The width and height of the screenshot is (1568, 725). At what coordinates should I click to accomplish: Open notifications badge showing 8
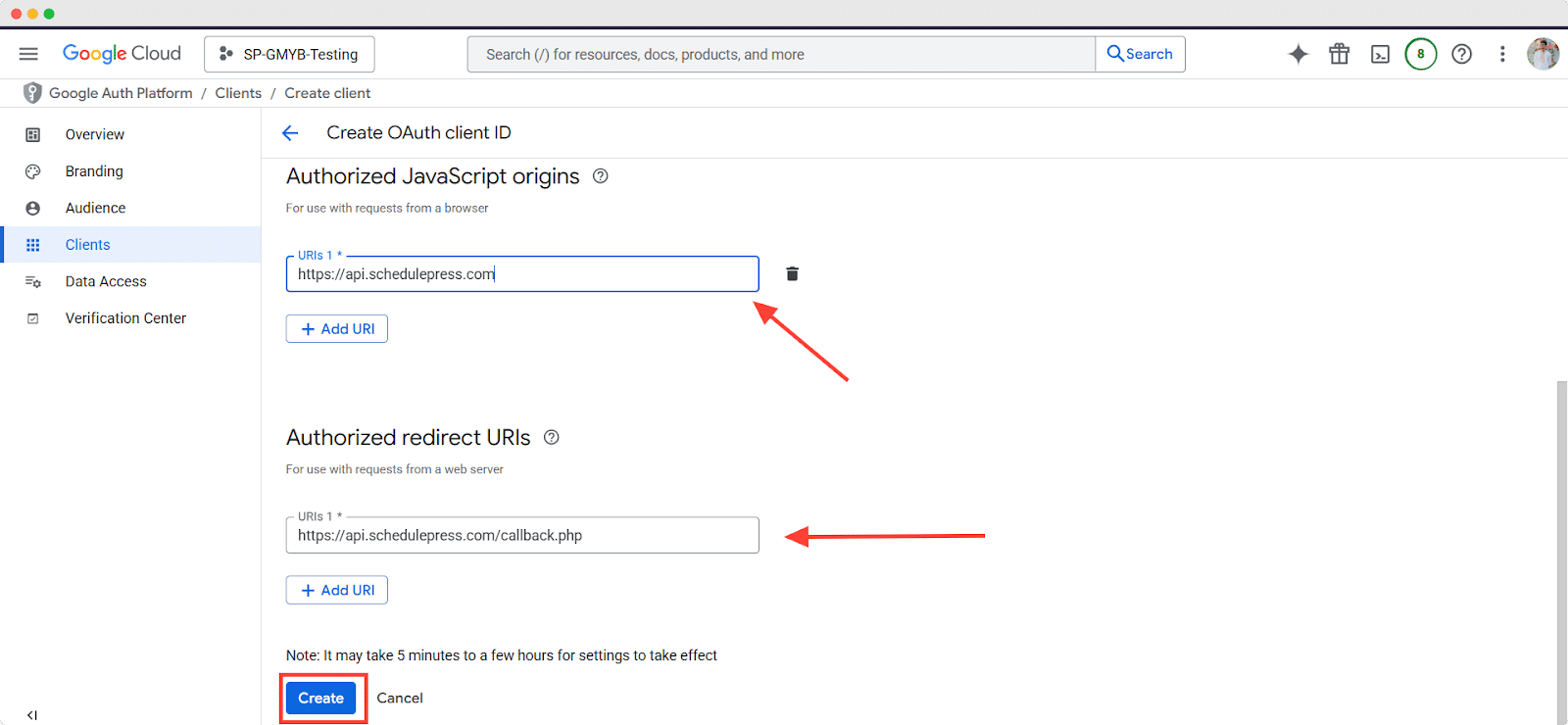tap(1421, 54)
